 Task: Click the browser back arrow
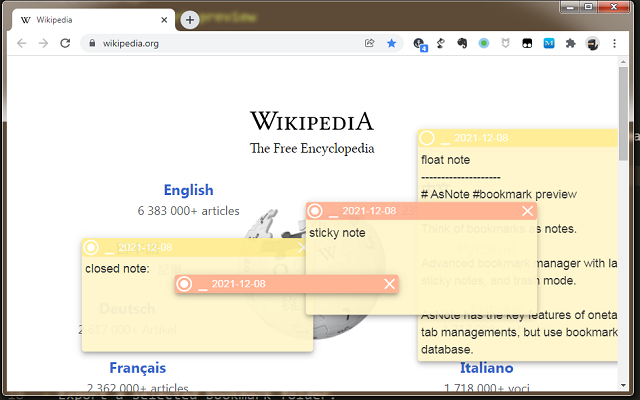(22, 43)
